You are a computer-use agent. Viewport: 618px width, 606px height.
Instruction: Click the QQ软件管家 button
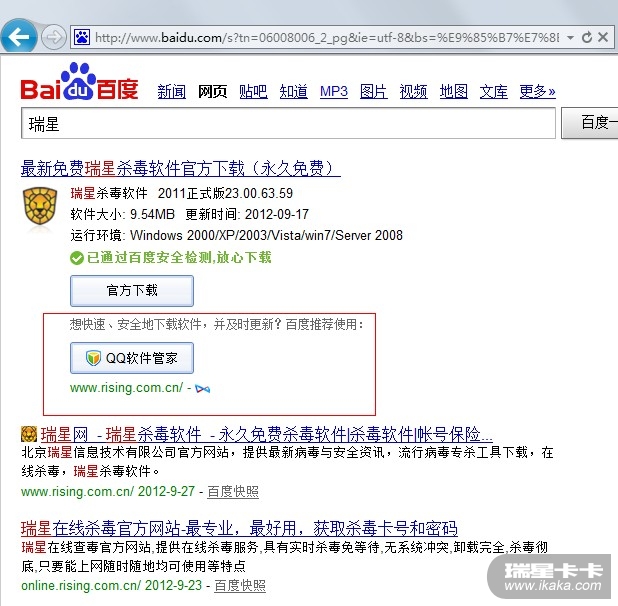pyautogui.click(x=132, y=358)
